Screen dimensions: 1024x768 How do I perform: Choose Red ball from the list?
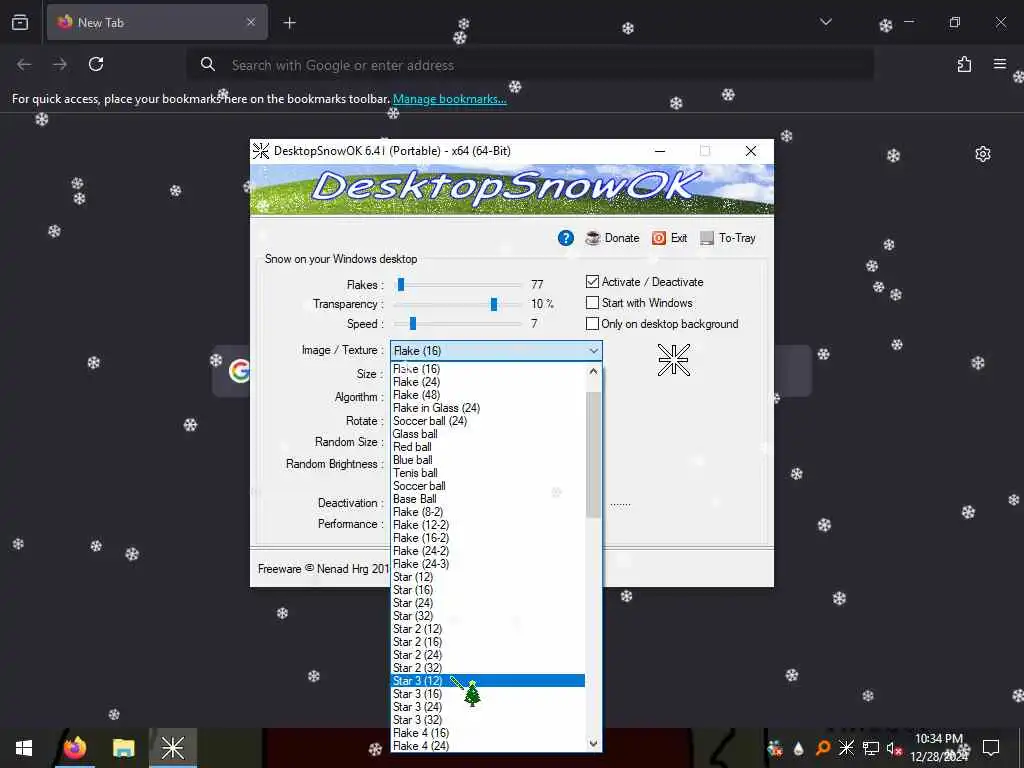(x=488, y=447)
